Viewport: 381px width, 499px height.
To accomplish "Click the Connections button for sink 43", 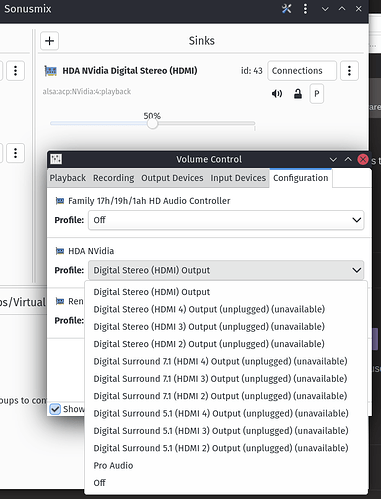I will tap(302, 71).
